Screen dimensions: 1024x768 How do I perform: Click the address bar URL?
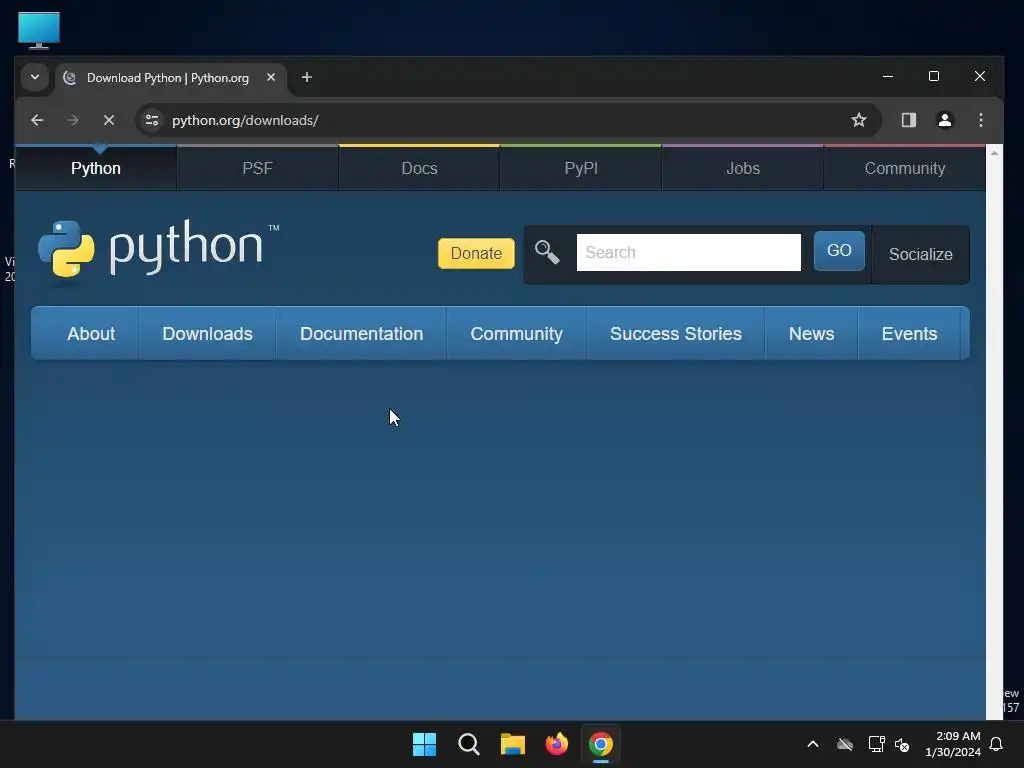tap(245, 120)
